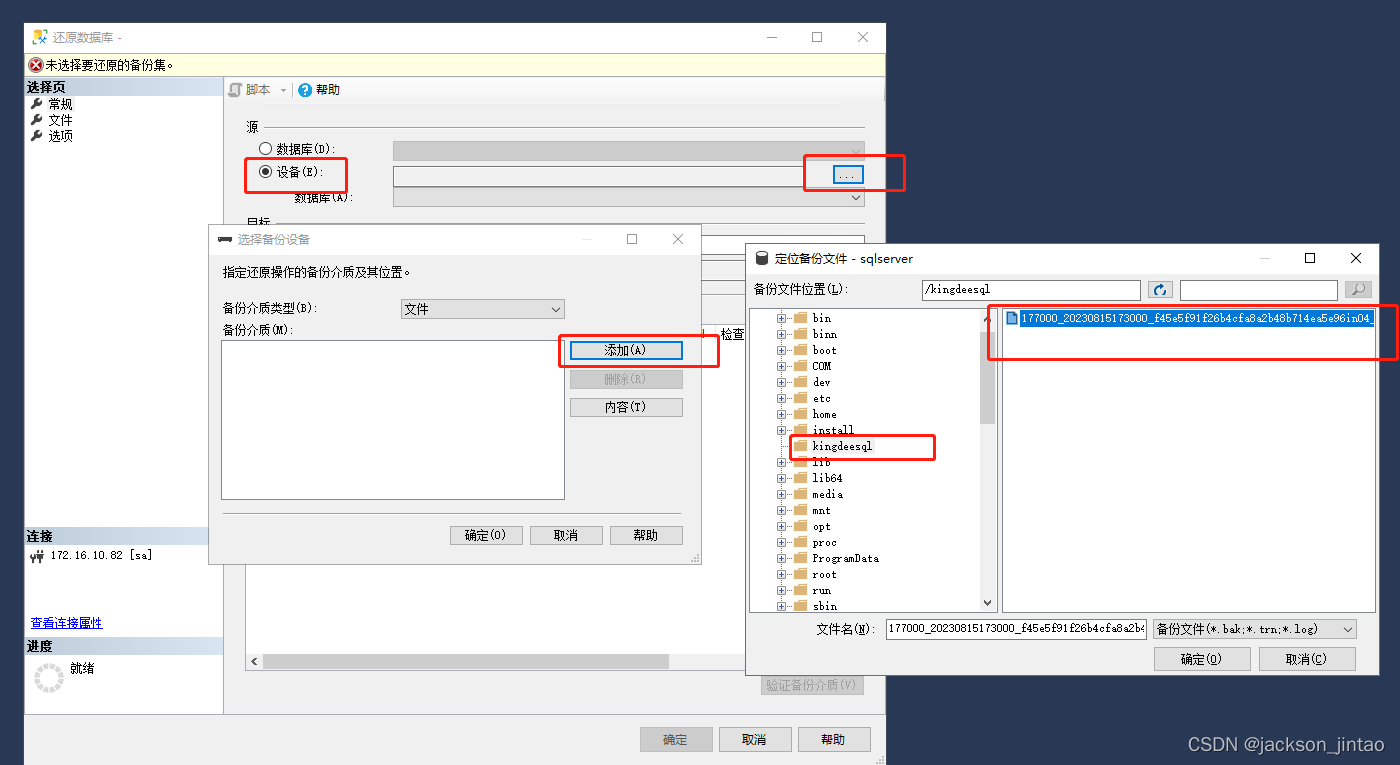Expand the etc folder node
Image resolution: width=1400 pixels, height=765 pixels.
click(x=782, y=398)
